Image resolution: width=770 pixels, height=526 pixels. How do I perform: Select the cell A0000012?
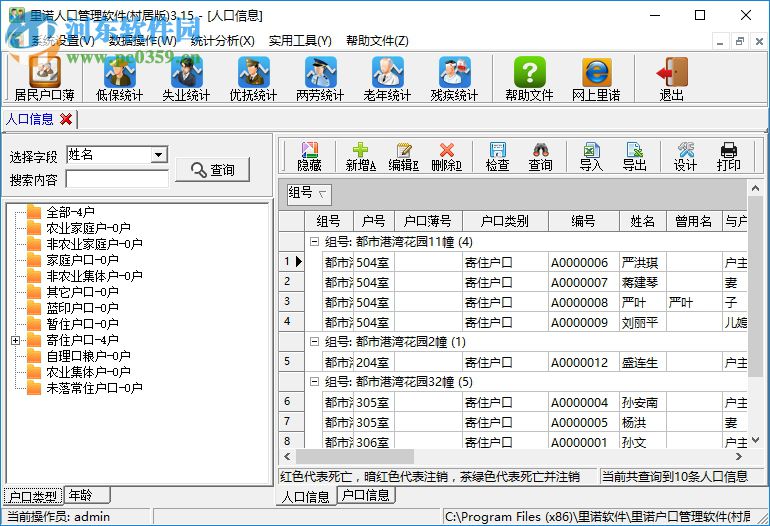click(584, 362)
